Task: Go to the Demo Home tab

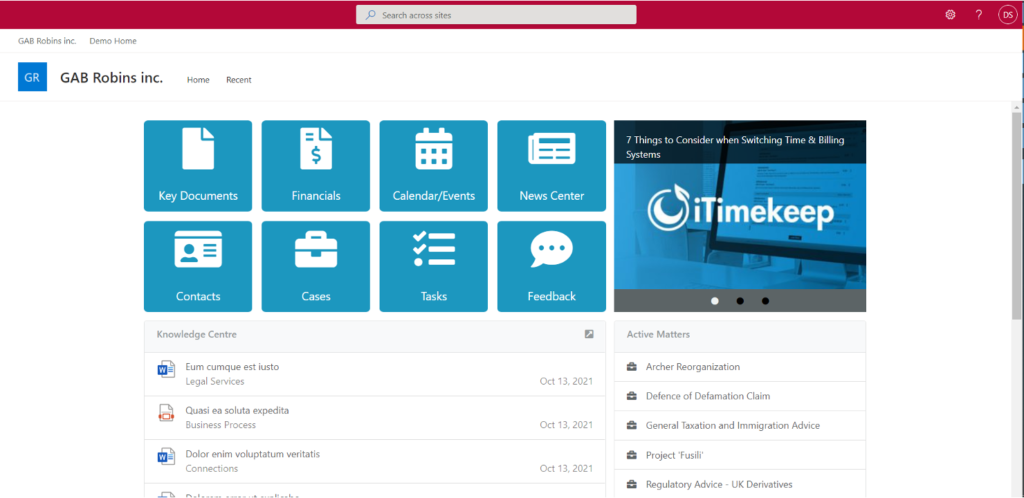Action: pos(113,41)
